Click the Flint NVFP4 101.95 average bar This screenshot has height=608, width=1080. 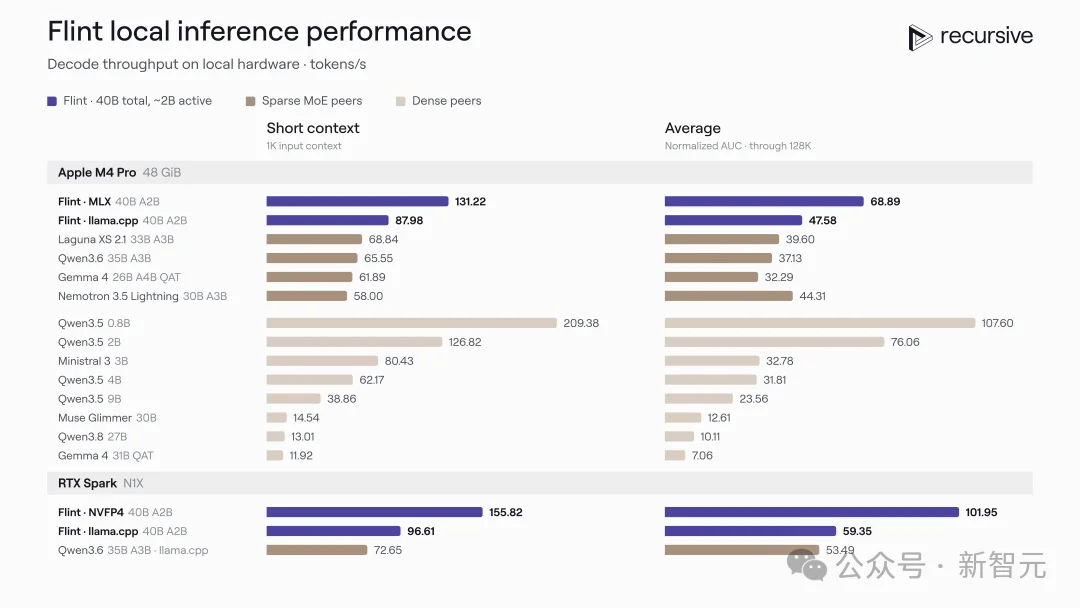tap(811, 512)
